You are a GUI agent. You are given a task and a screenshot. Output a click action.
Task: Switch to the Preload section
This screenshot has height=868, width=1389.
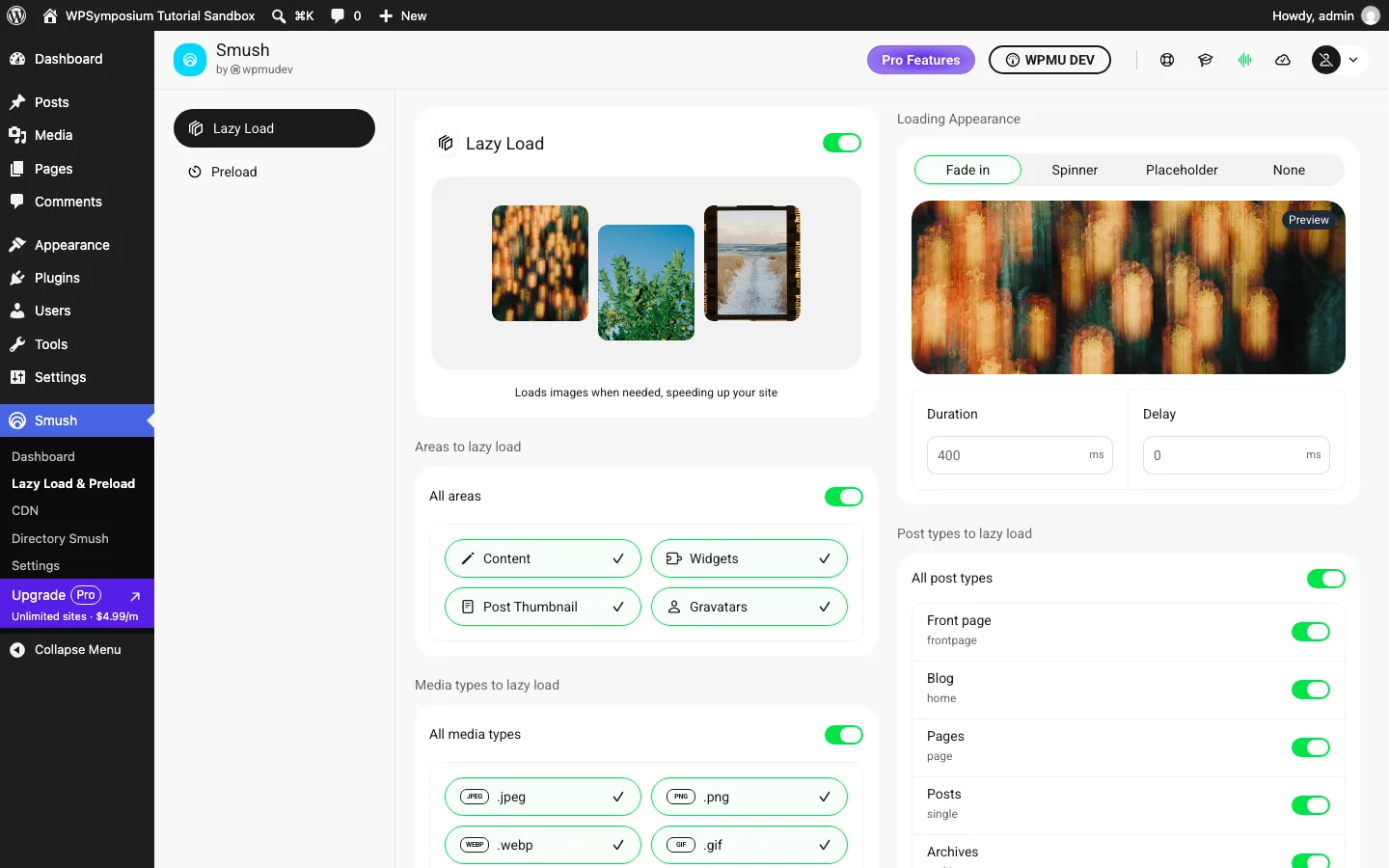click(x=274, y=172)
